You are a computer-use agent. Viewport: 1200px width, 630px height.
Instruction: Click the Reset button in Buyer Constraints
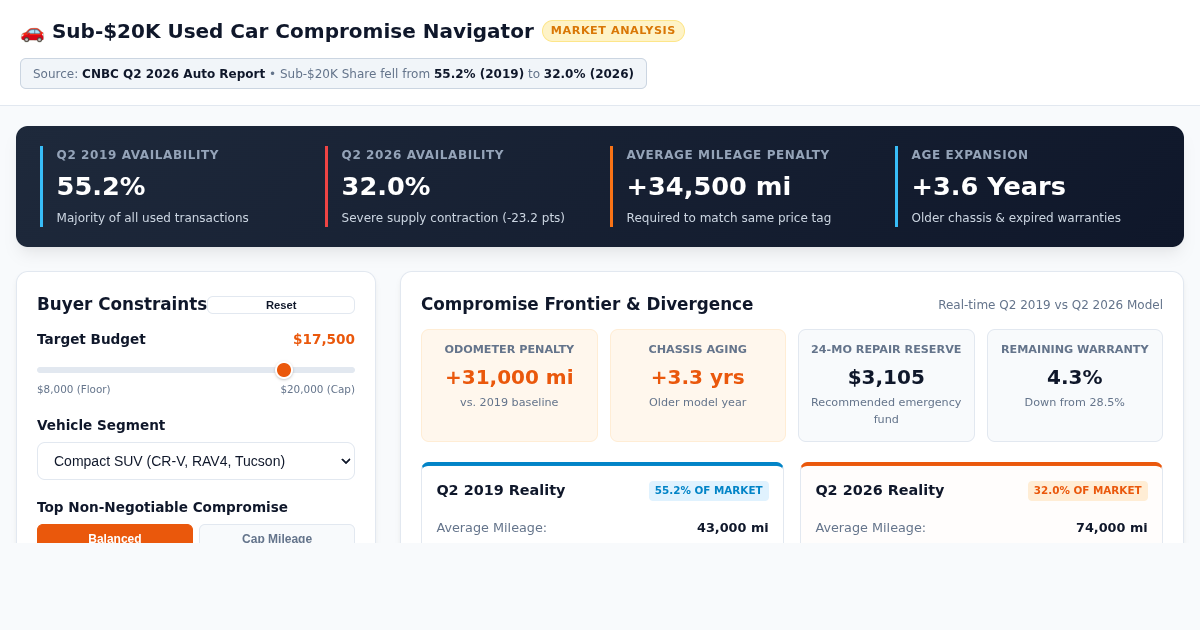[x=281, y=305]
